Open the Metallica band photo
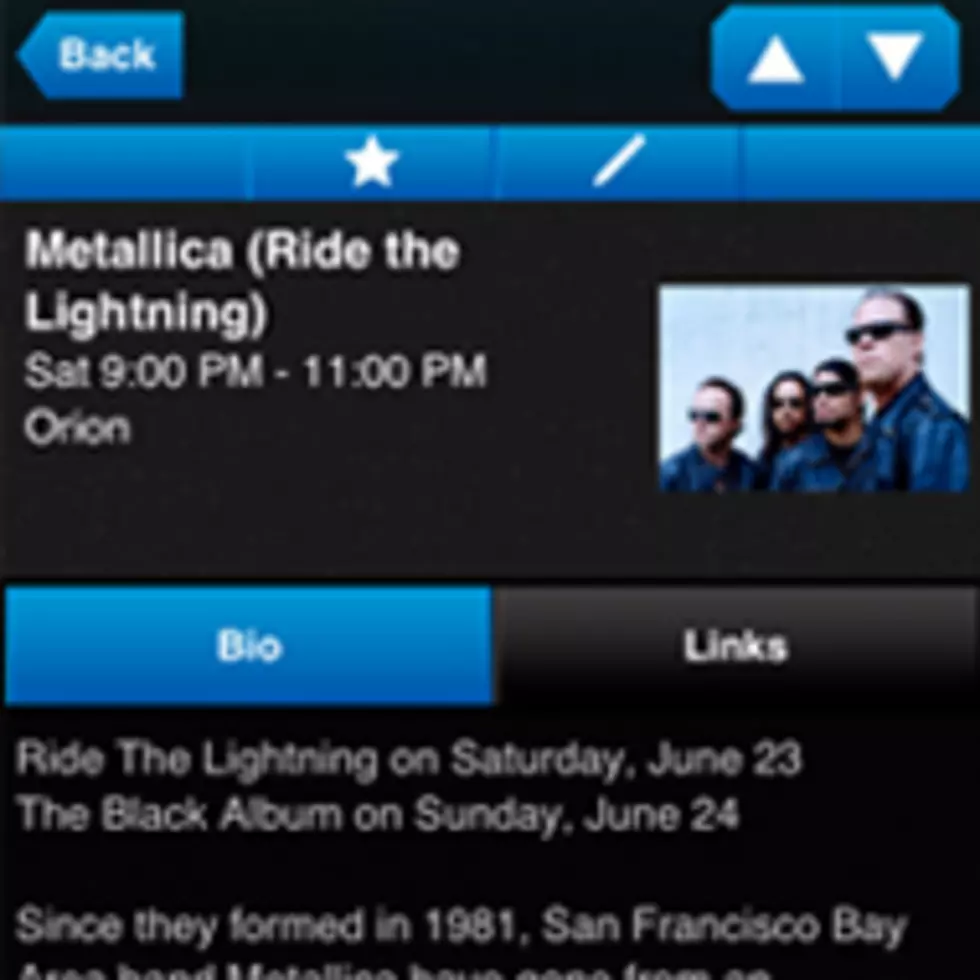 [814, 389]
